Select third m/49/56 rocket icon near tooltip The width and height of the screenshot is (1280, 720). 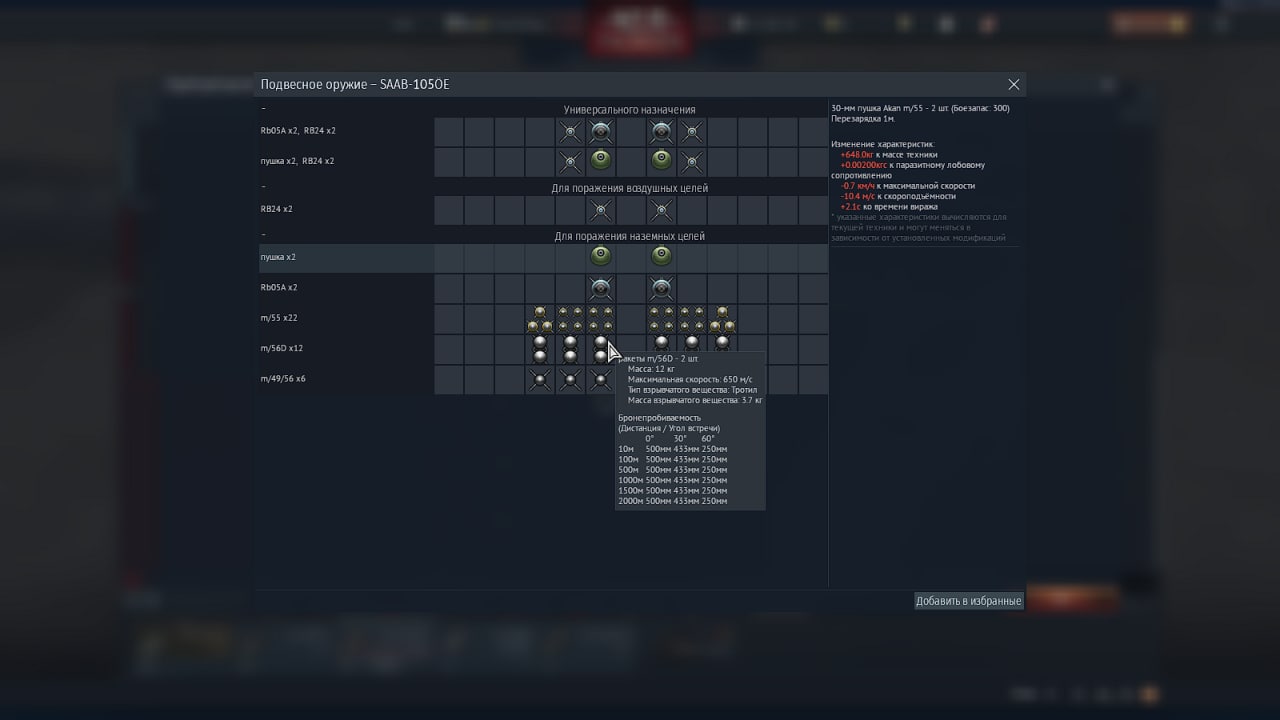(x=601, y=380)
